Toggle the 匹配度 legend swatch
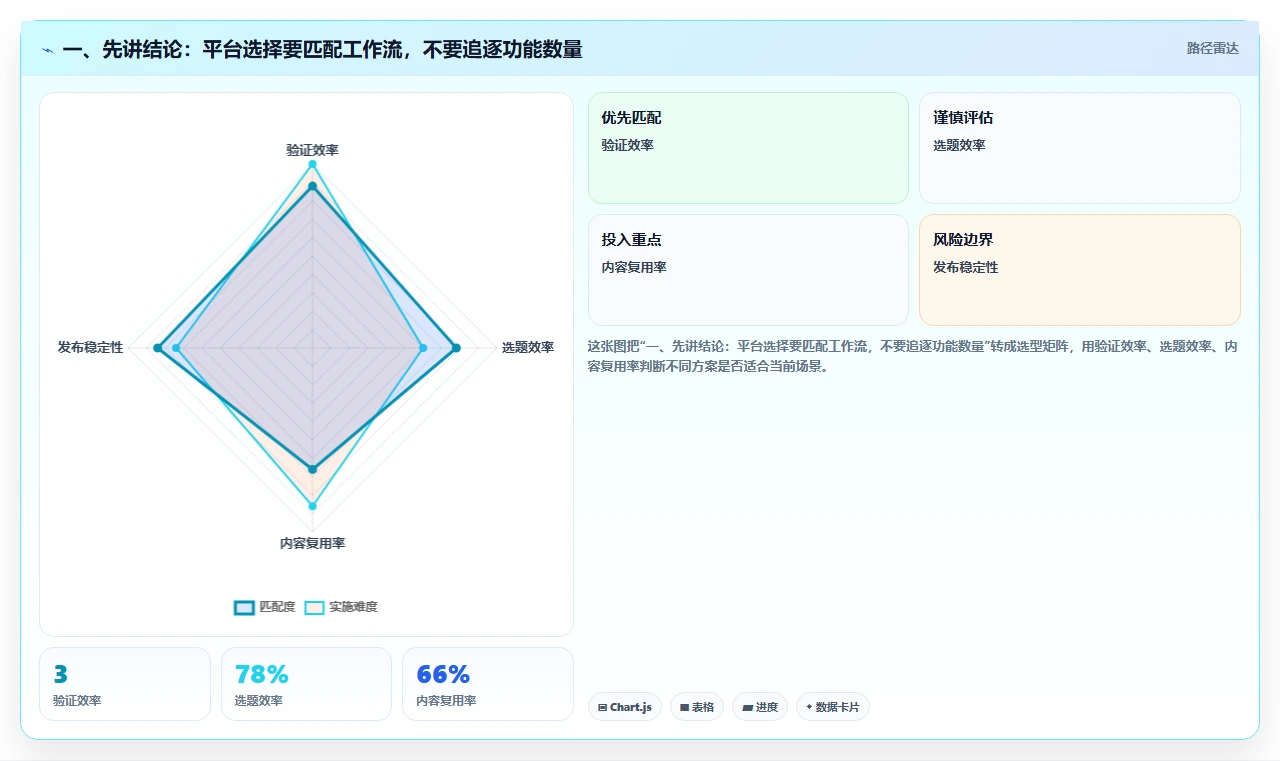Screen dimensions: 1280x761 (244, 607)
